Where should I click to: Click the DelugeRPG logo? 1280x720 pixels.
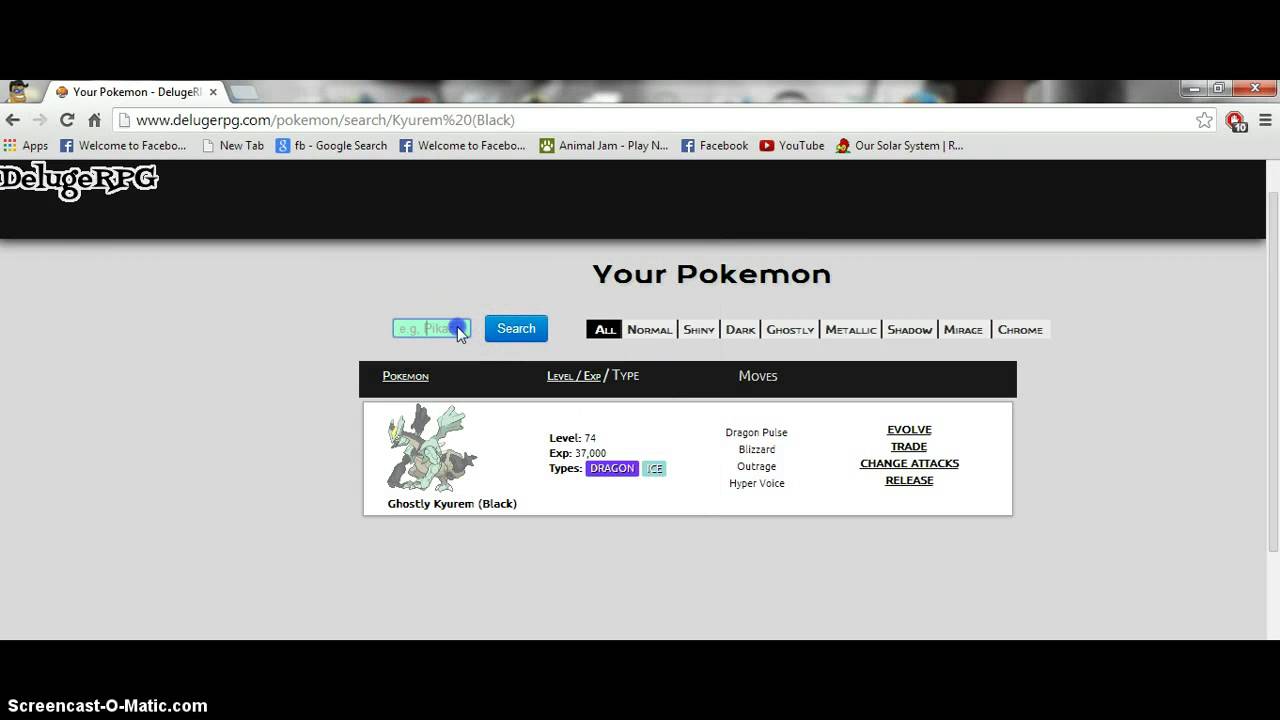79,181
